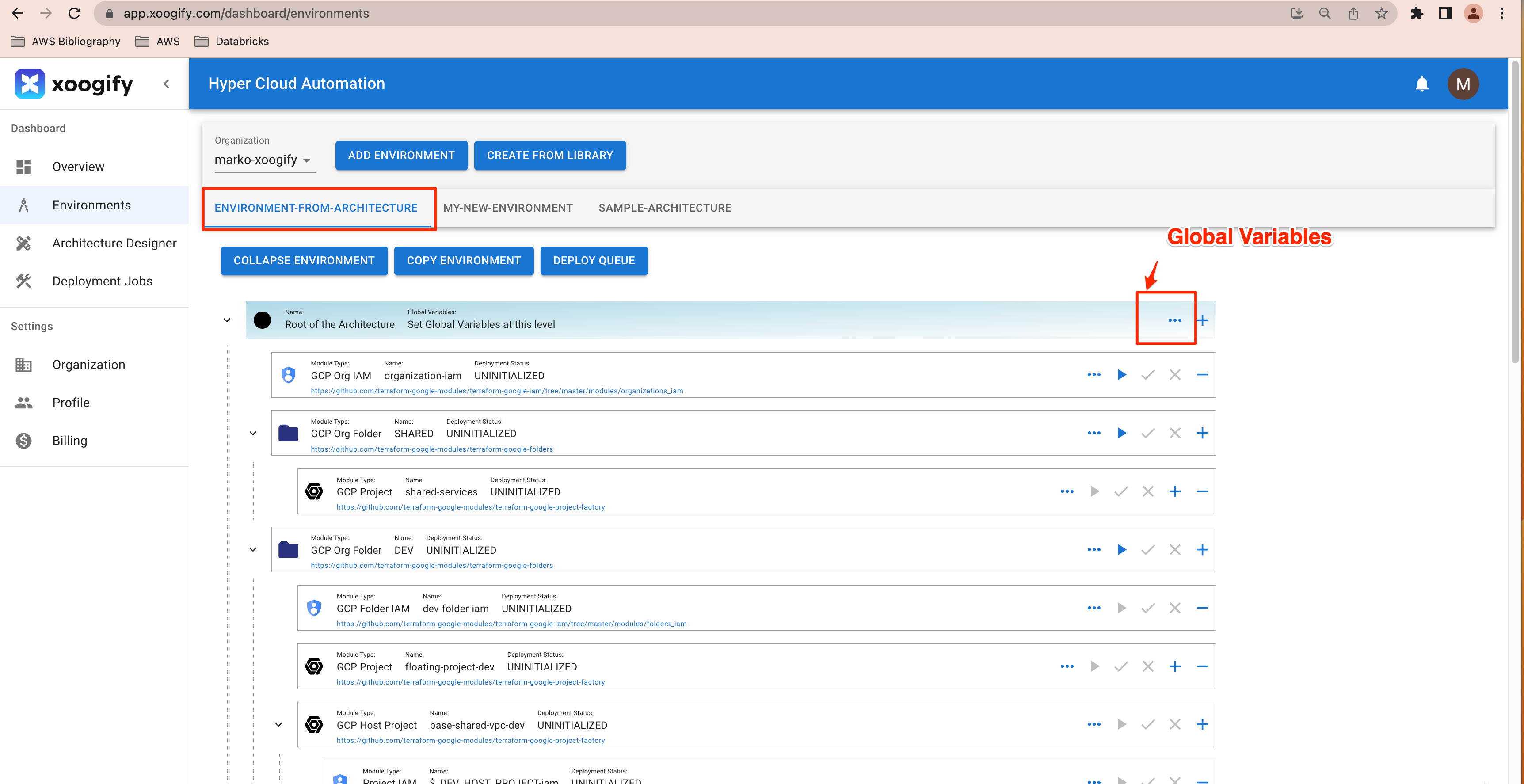Viewport: 1524px width, 784px height.
Task: Click the notifications bell icon
Action: (1421, 84)
